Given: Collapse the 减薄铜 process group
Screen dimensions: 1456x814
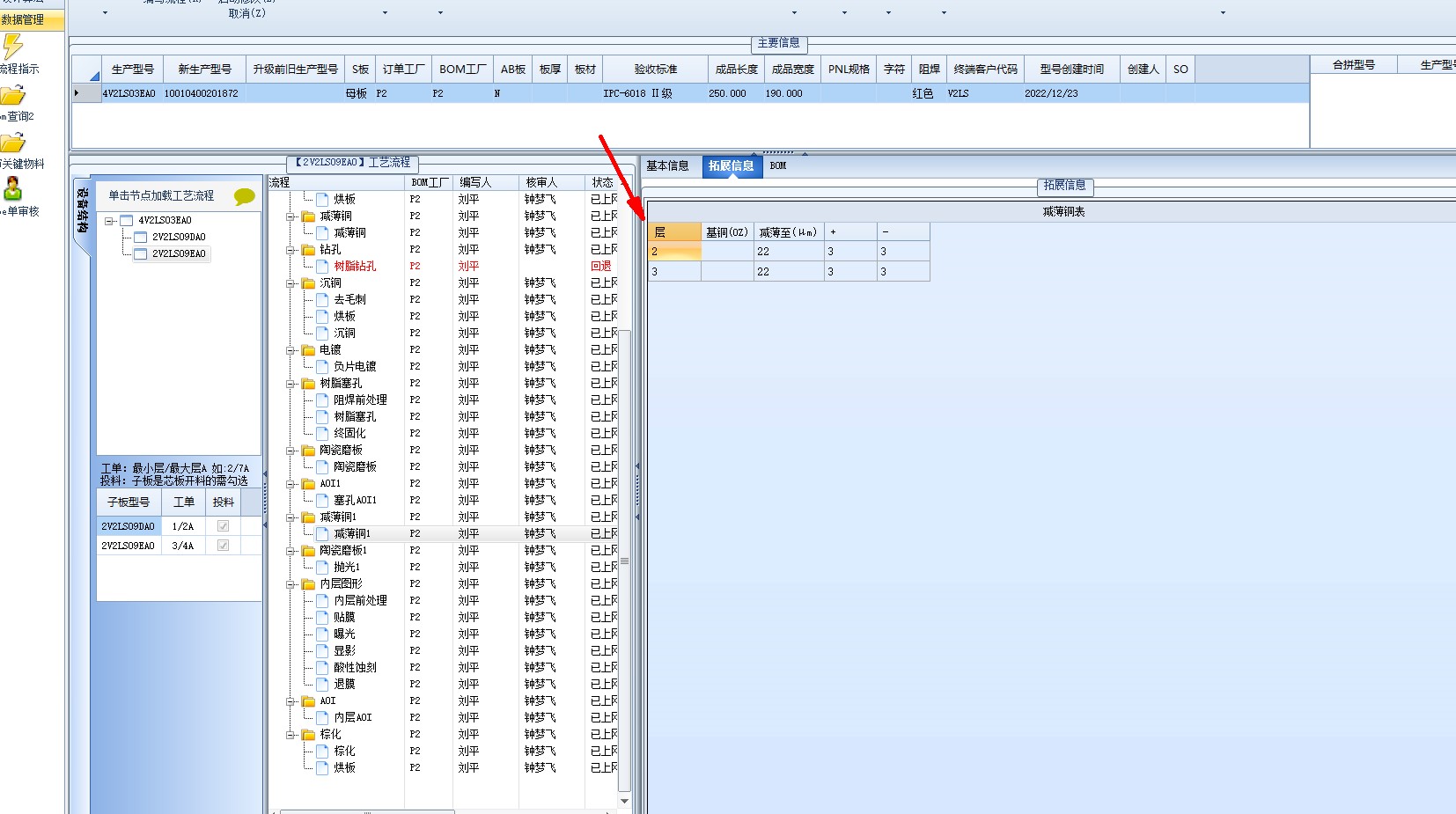Looking at the screenshot, I should click(290, 216).
